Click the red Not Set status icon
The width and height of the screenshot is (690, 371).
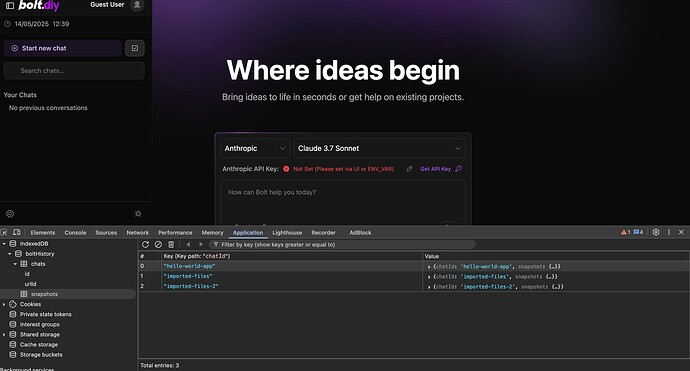point(286,169)
